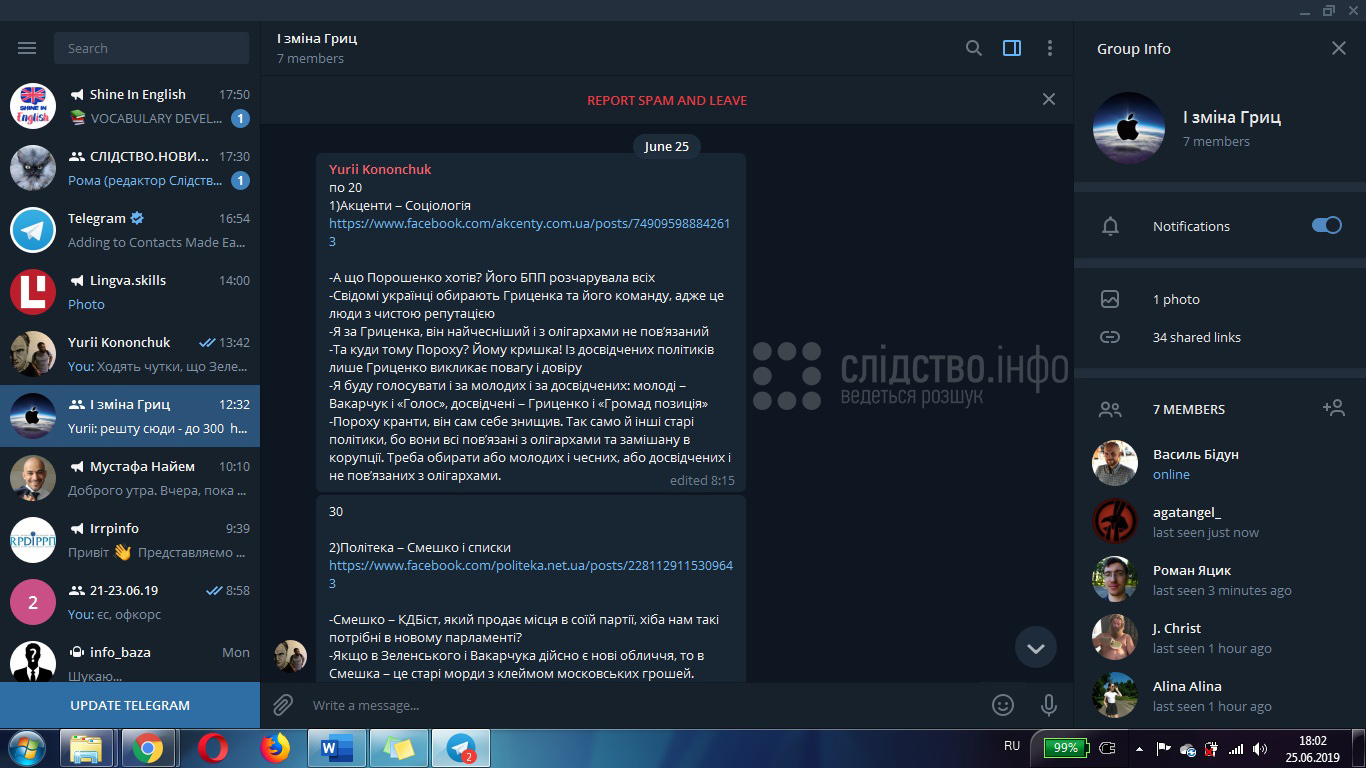Click the sender name Yurii Kononchuk in message
Viewport: 1366px width, 768px height.
(380, 169)
